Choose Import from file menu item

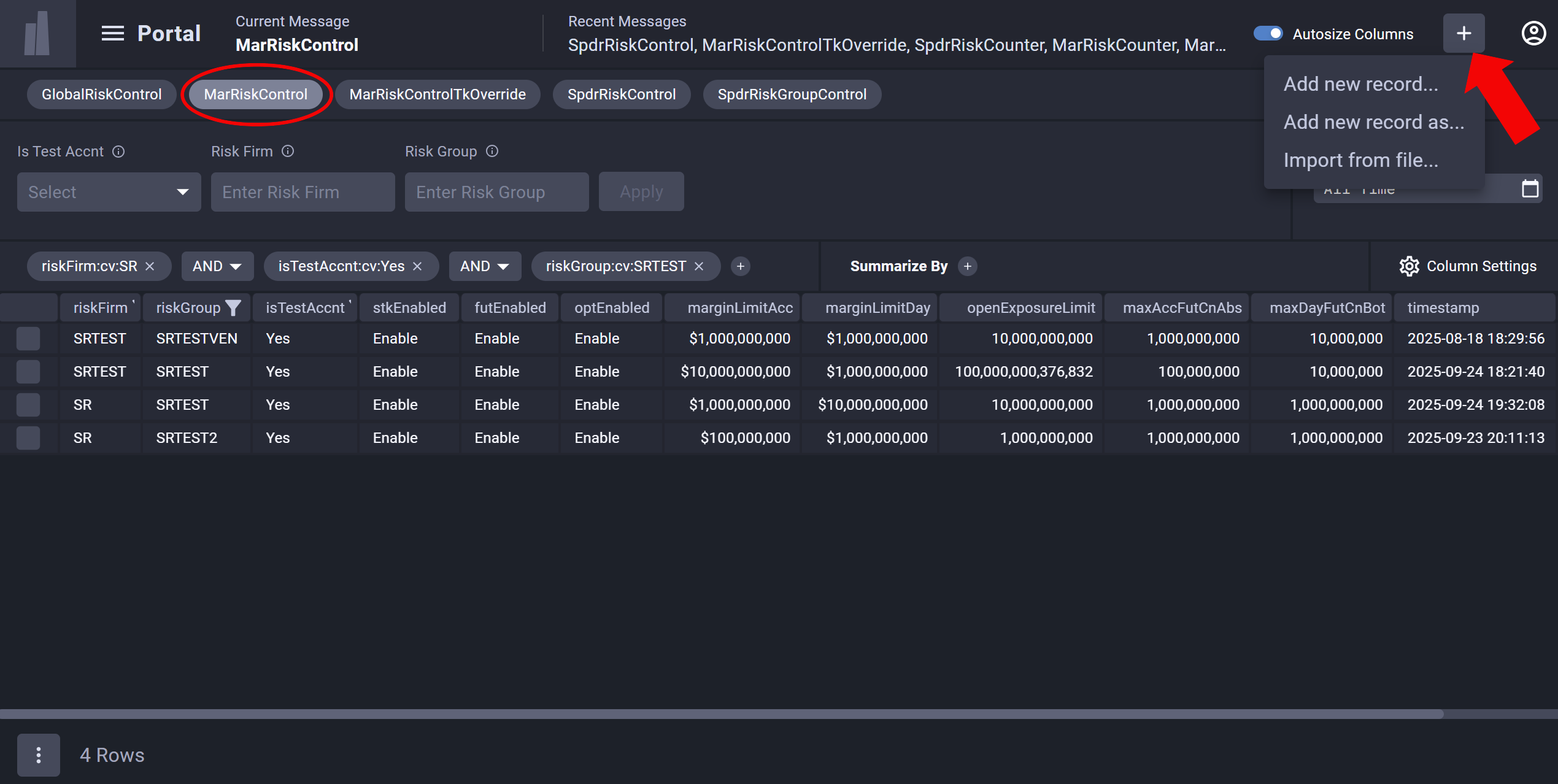coord(1360,160)
